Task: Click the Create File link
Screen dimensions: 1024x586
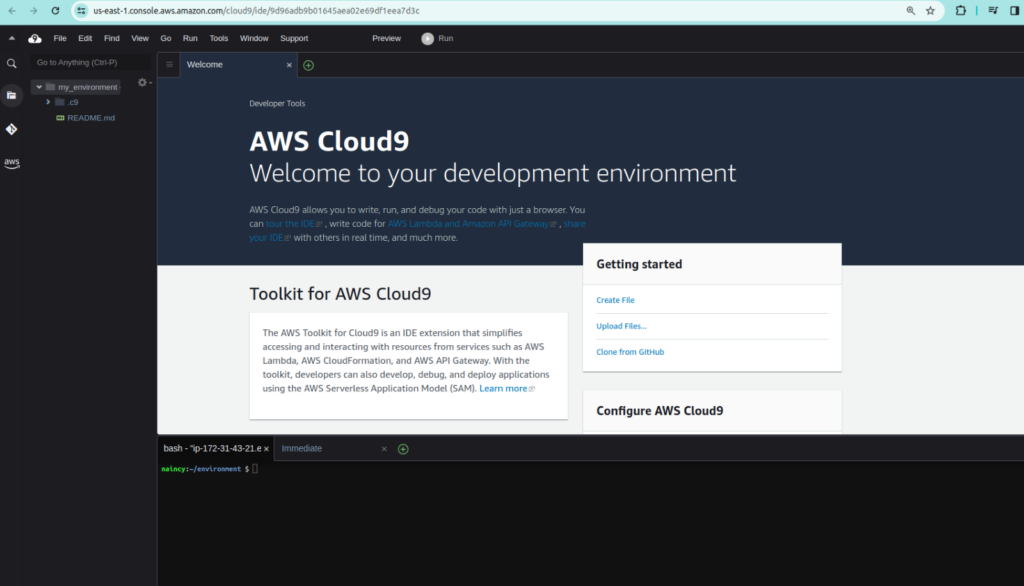Action: click(x=615, y=300)
